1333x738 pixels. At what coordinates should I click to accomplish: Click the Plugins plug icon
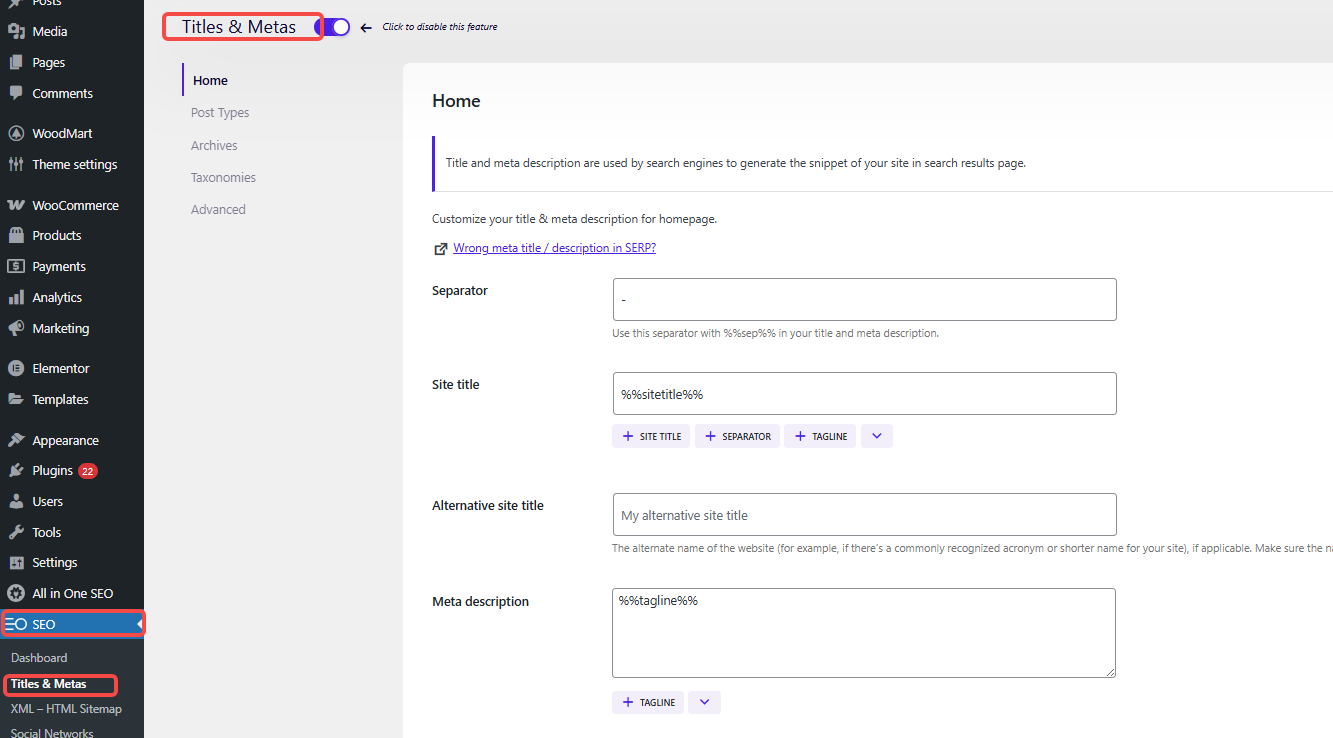[16, 470]
